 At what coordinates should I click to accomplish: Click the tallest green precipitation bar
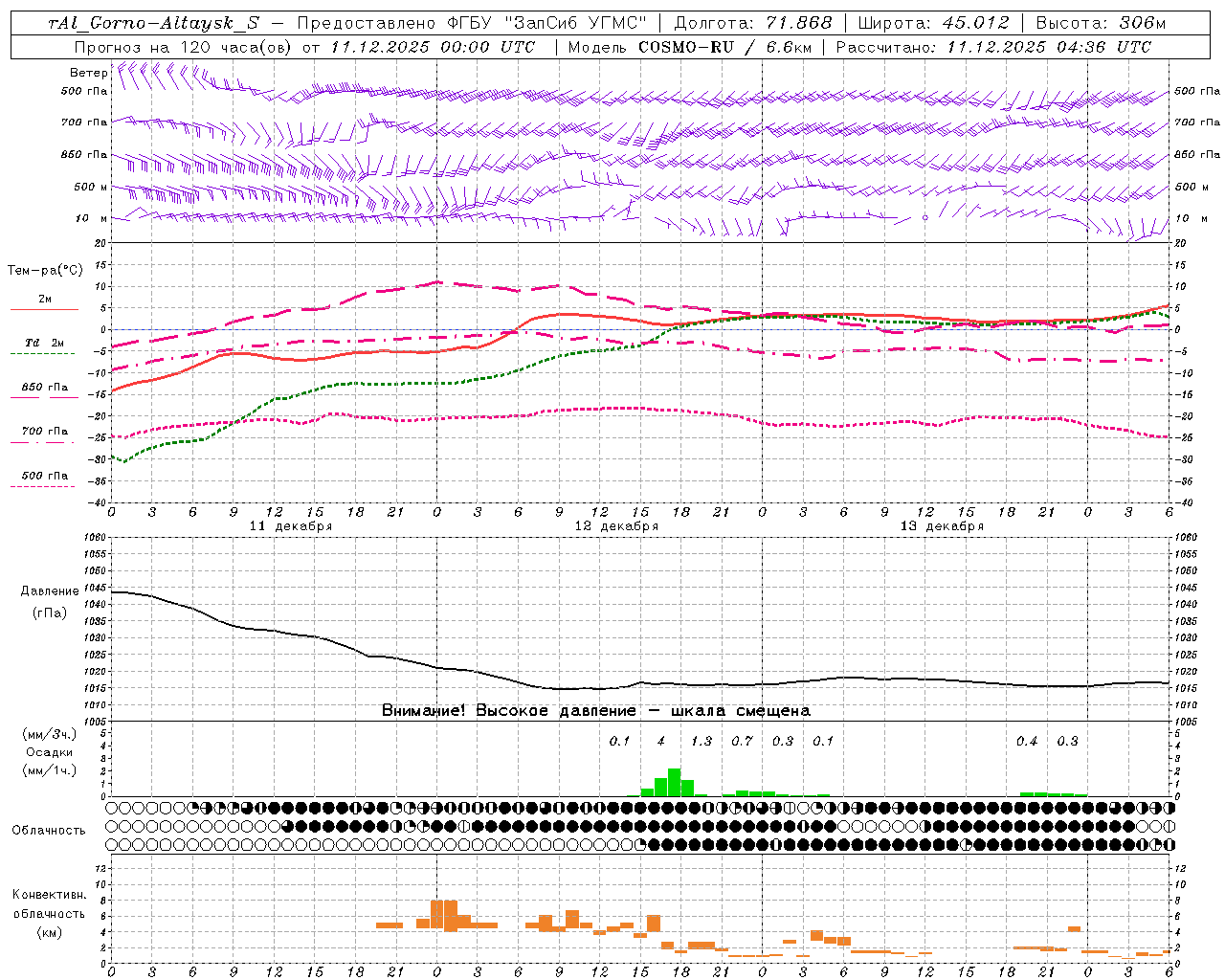point(675,782)
